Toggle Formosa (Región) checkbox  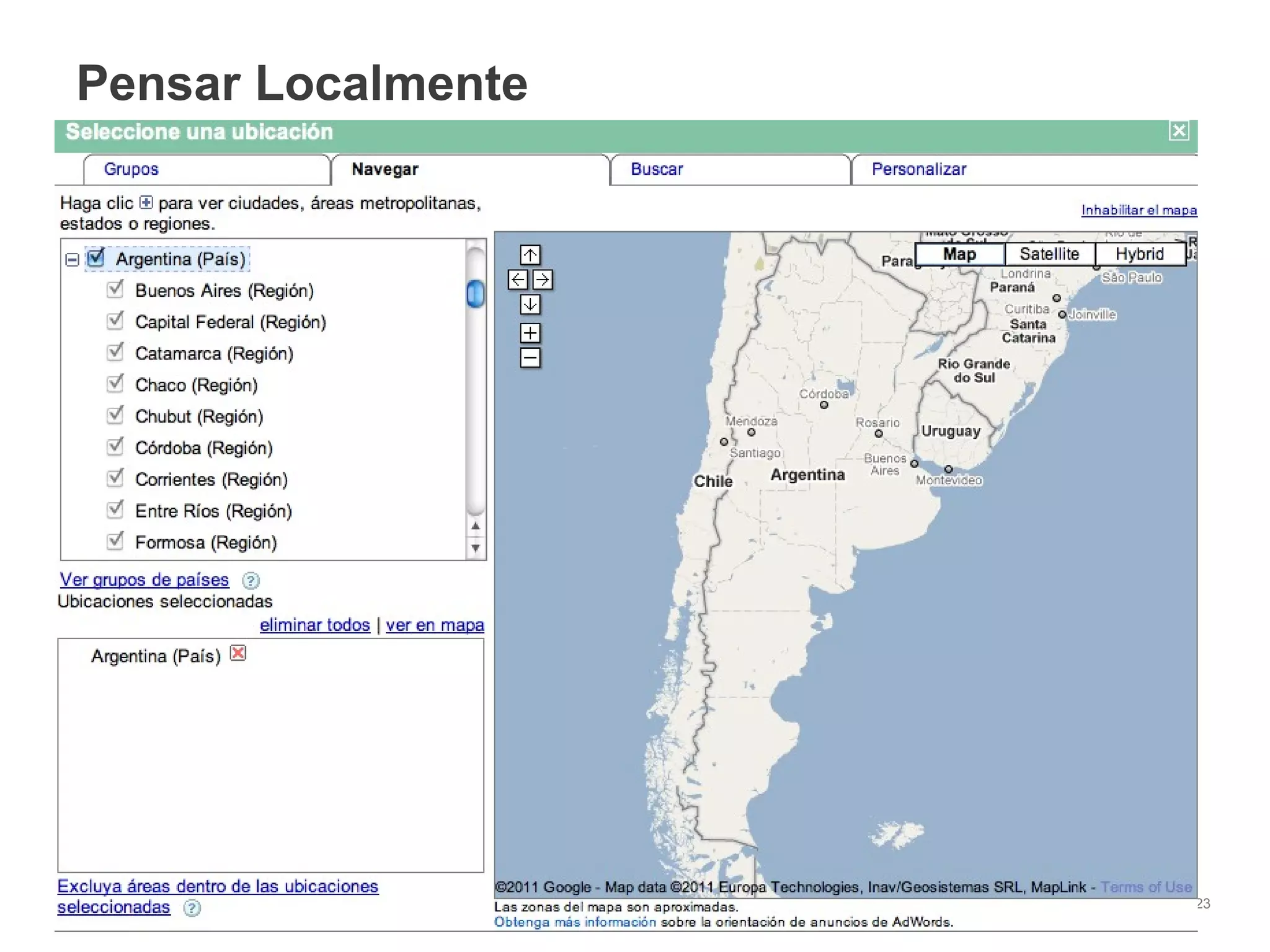pos(115,541)
